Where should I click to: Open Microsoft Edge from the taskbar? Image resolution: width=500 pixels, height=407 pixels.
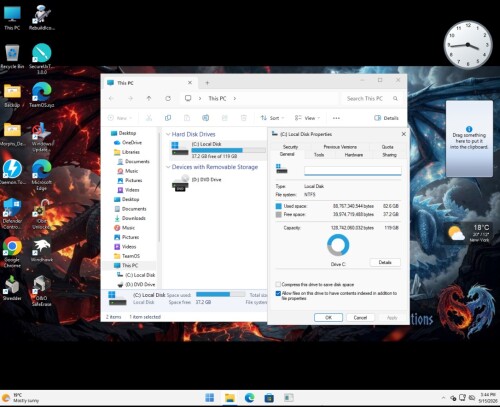(x=249, y=397)
